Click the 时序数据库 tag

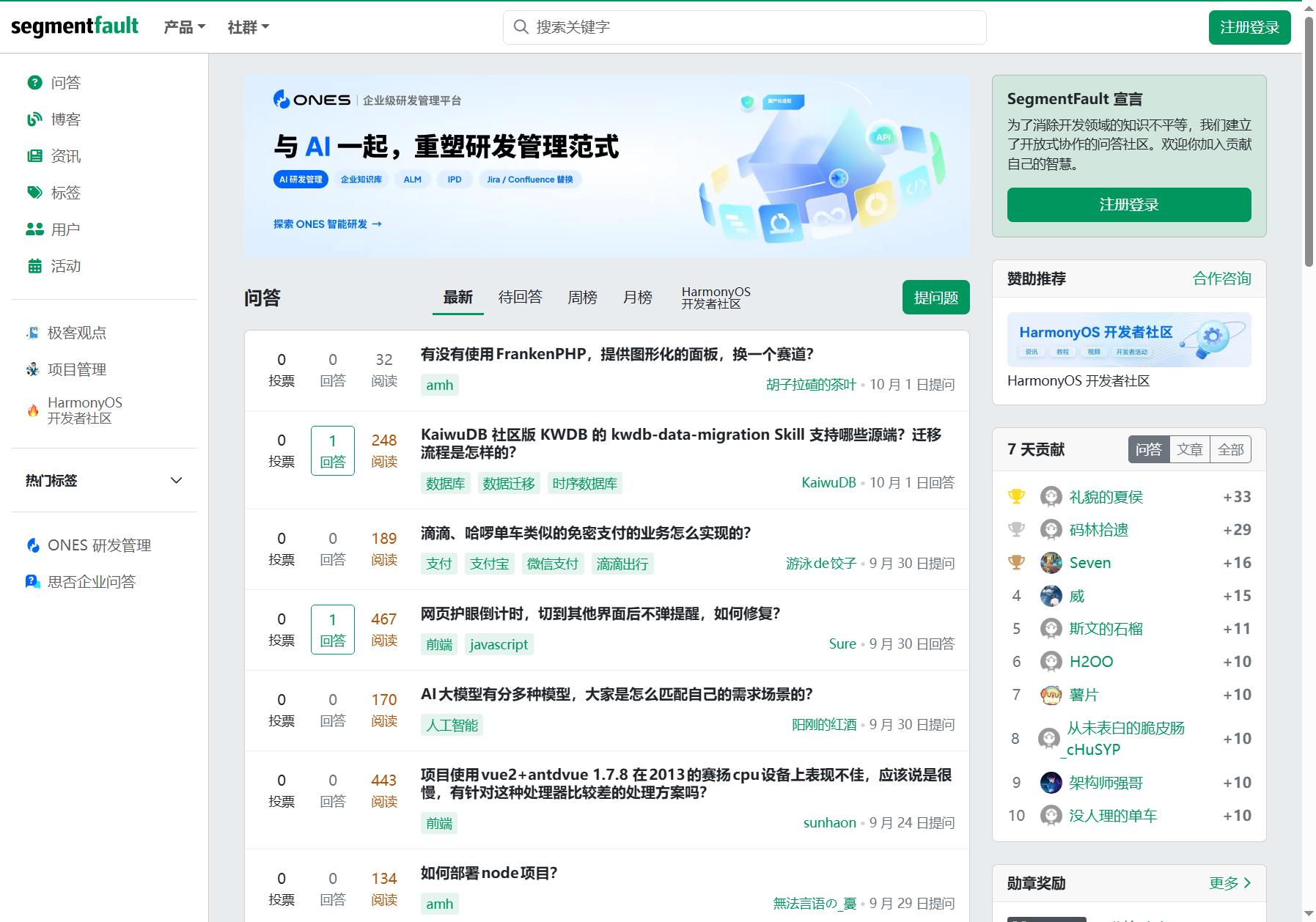(x=585, y=484)
